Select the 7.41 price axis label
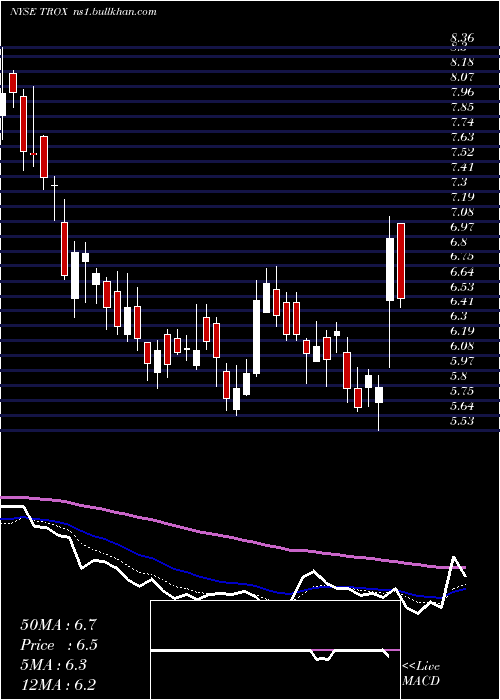 (462, 167)
